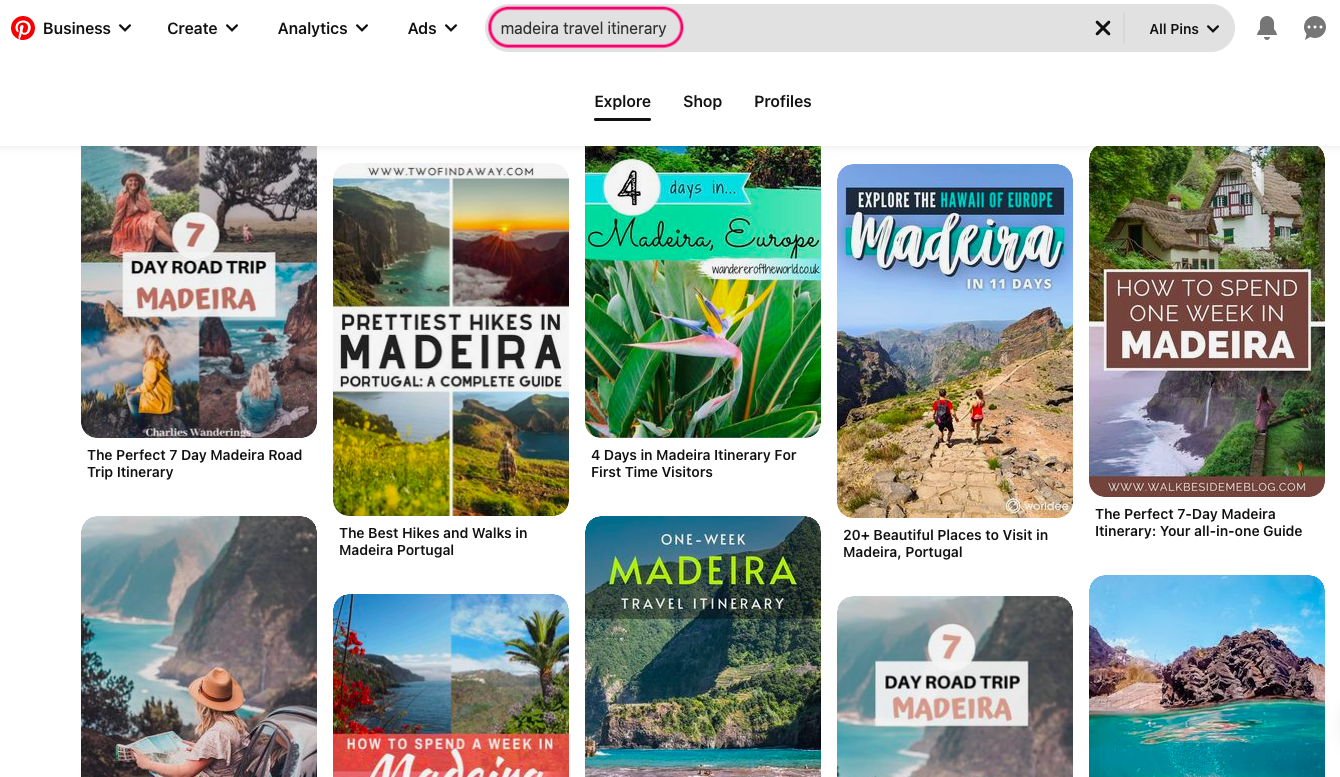
Task: Open notifications via the bell icon
Action: click(1266, 28)
